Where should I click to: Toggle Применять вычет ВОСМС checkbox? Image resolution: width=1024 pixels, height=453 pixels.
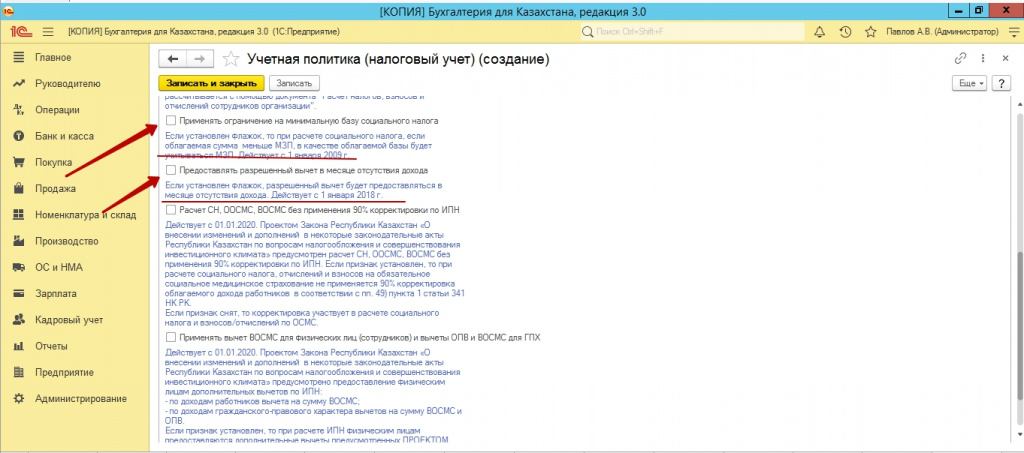(x=171, y=337)
